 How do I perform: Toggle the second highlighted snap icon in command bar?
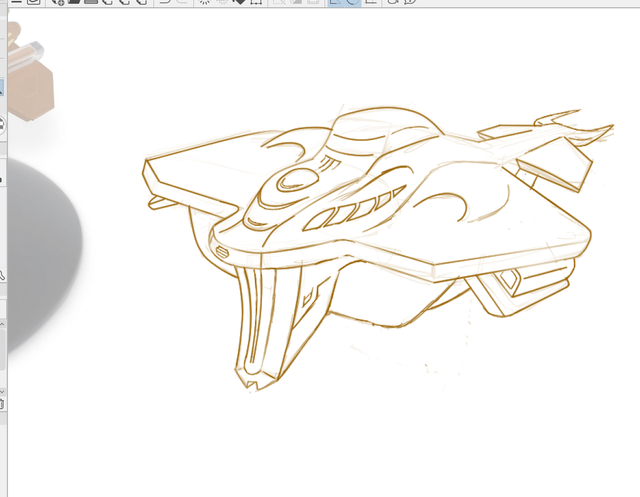(x=352, y=2)
